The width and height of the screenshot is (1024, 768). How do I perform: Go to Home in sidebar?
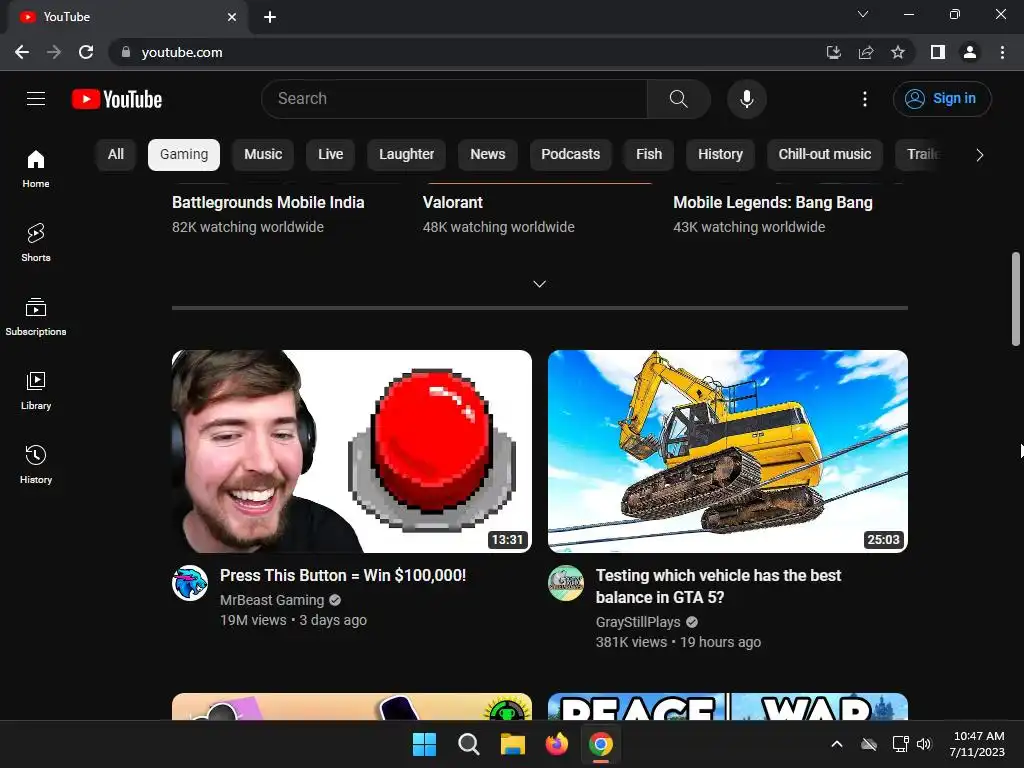pyautogui.click(x=36, y=168)
